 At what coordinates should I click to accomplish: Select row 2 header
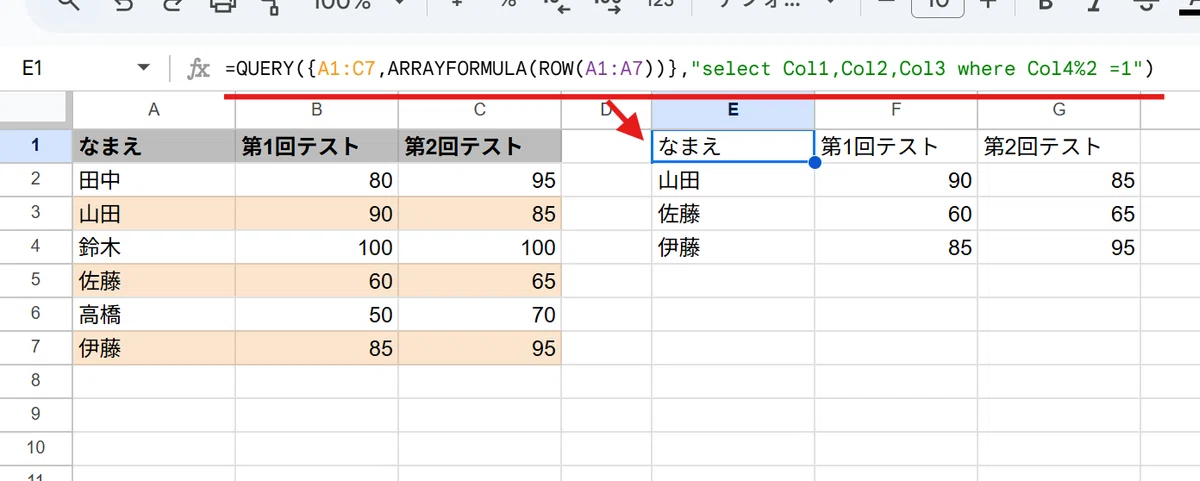point(36,180)
